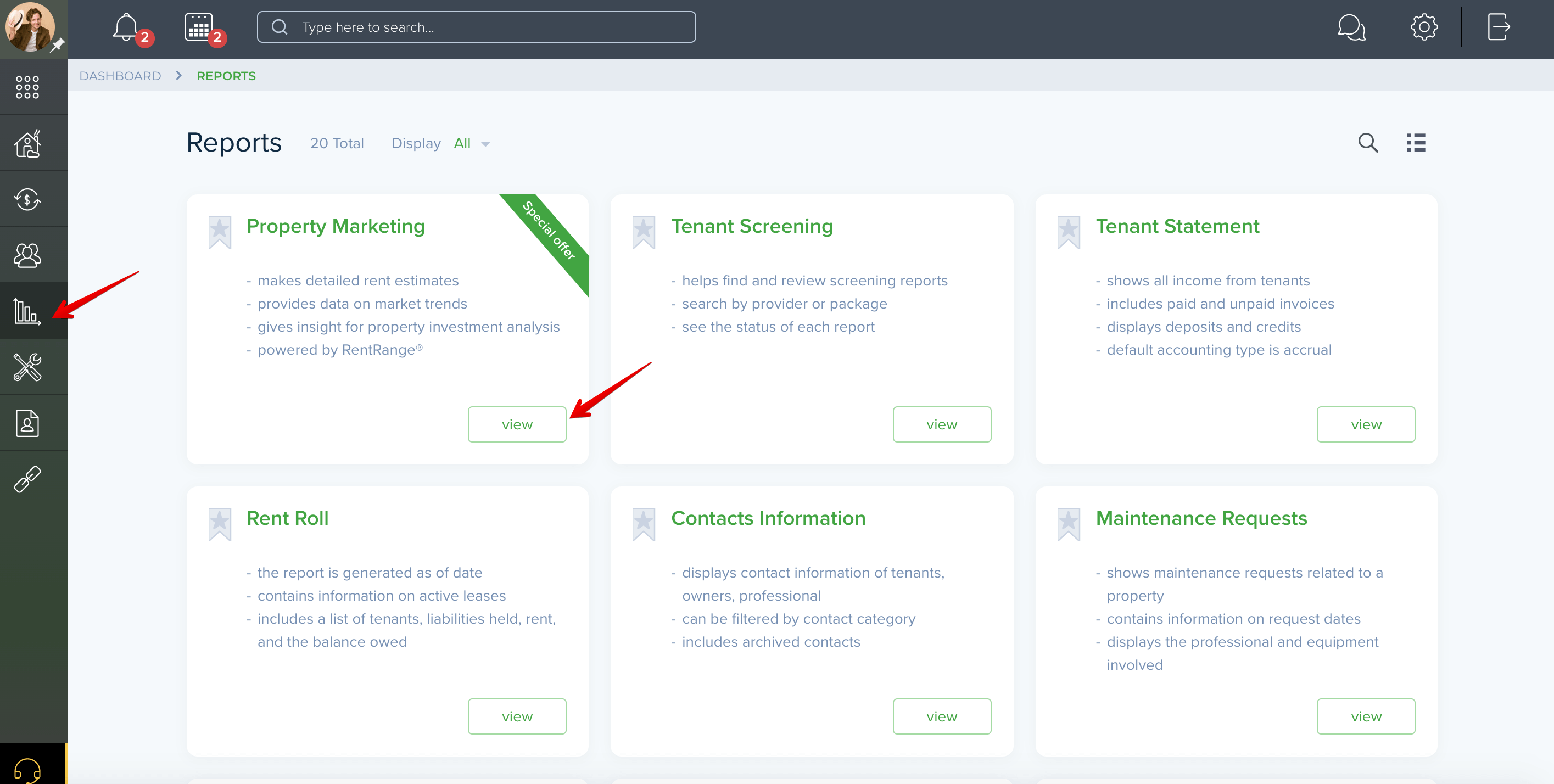Open the chat messages icon
The width and height of the screenshot is (1554, 784).
pyautogui.click(x=1351, y=27)
